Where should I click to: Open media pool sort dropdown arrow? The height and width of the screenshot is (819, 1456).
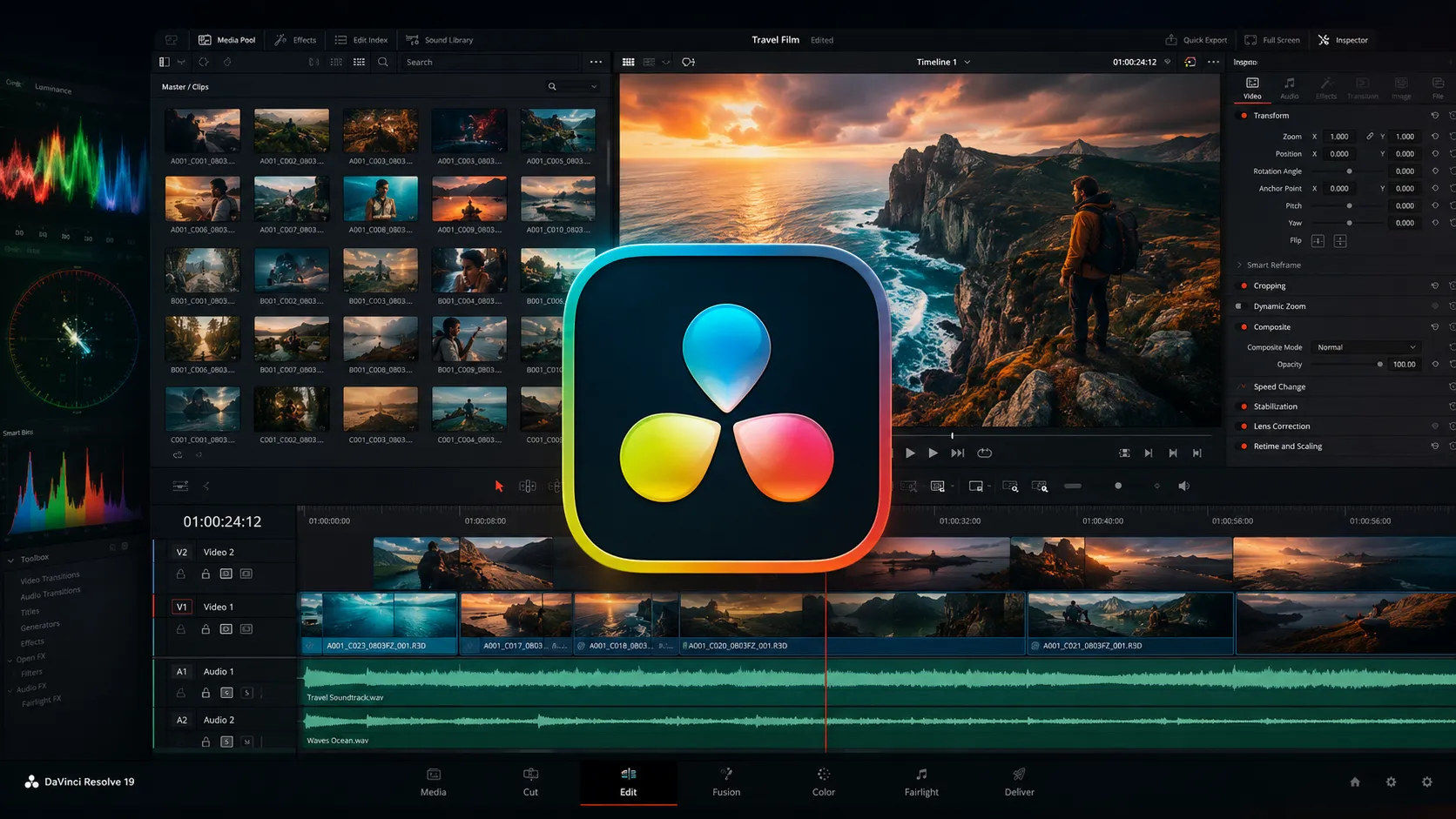tap(594, 87)
